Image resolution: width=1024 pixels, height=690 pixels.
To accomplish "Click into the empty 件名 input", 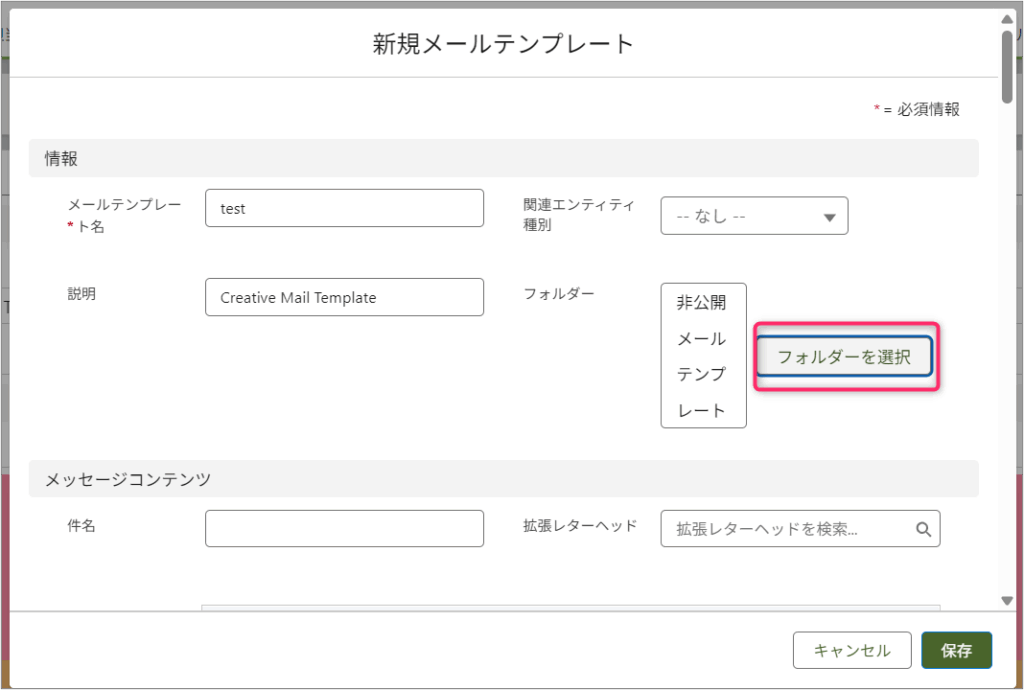I will [x=344, y=528].
